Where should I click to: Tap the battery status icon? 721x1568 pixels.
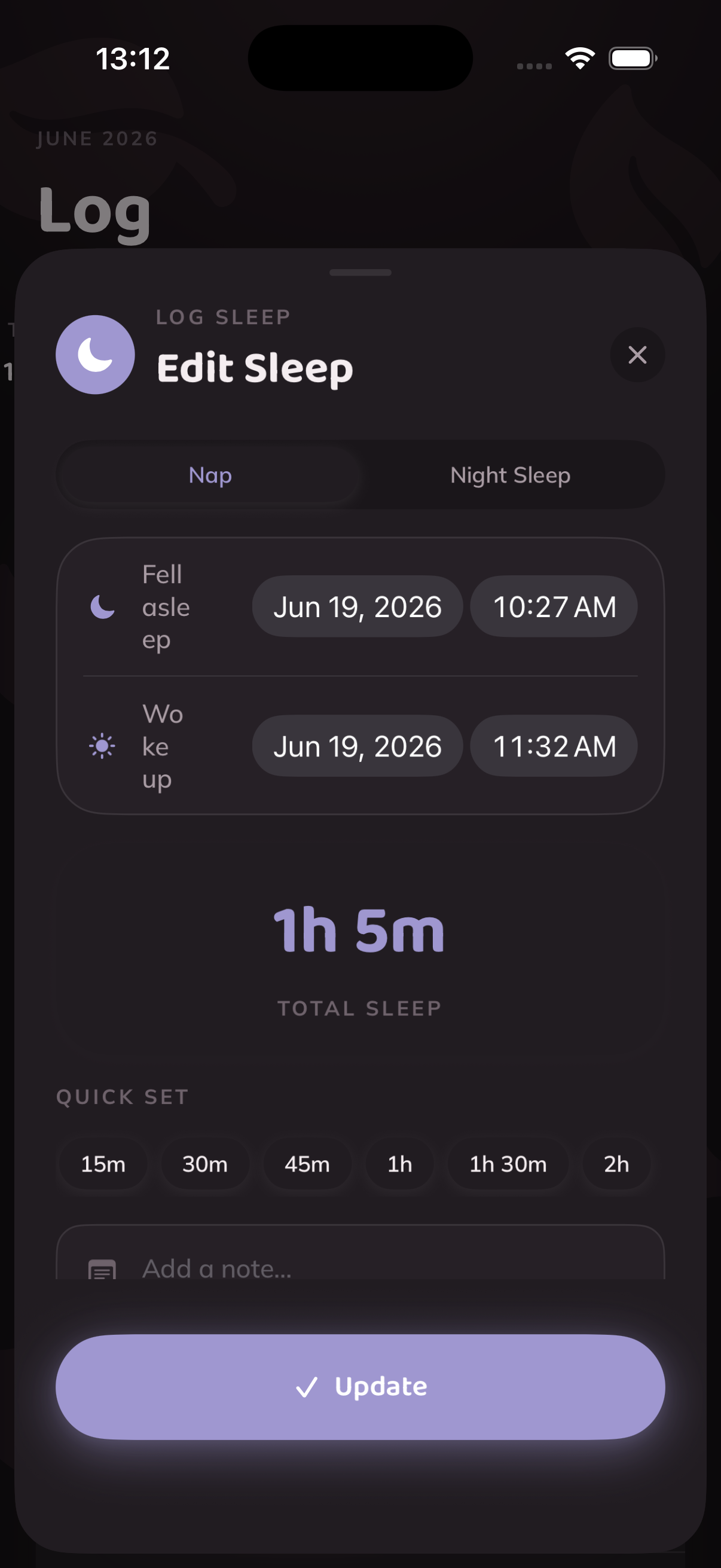pos(633,59)
